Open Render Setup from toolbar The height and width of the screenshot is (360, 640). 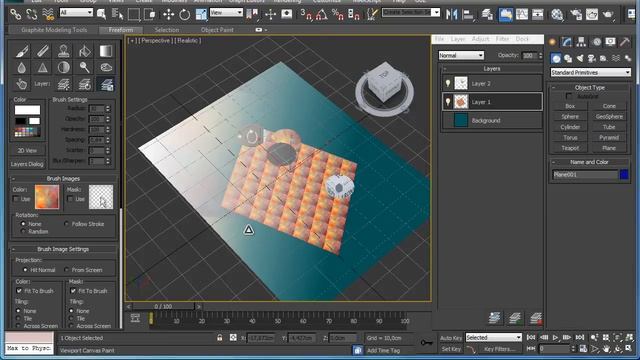(x=576, y=15)
